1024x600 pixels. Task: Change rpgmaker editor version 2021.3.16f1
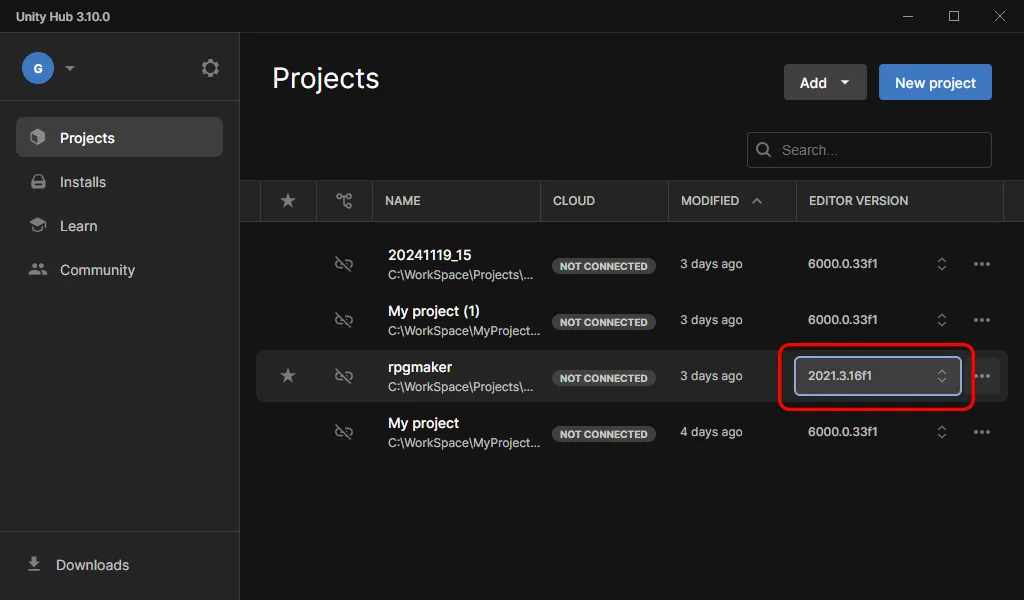coord(877,376)
